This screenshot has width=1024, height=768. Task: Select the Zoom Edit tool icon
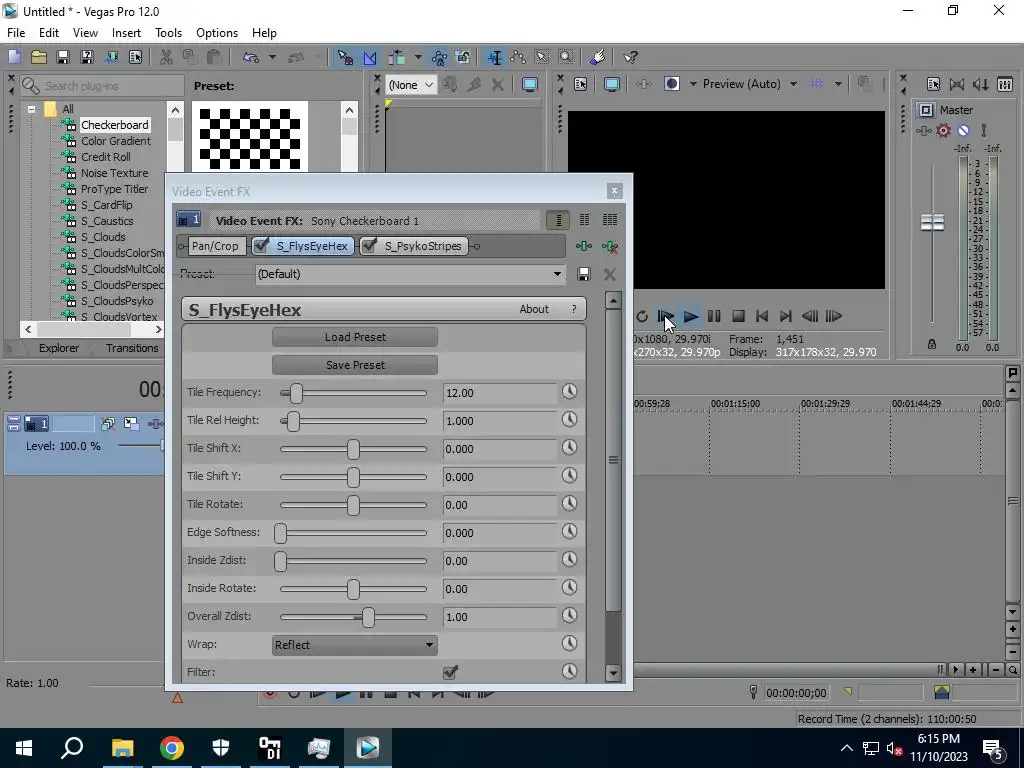(566, 57)
